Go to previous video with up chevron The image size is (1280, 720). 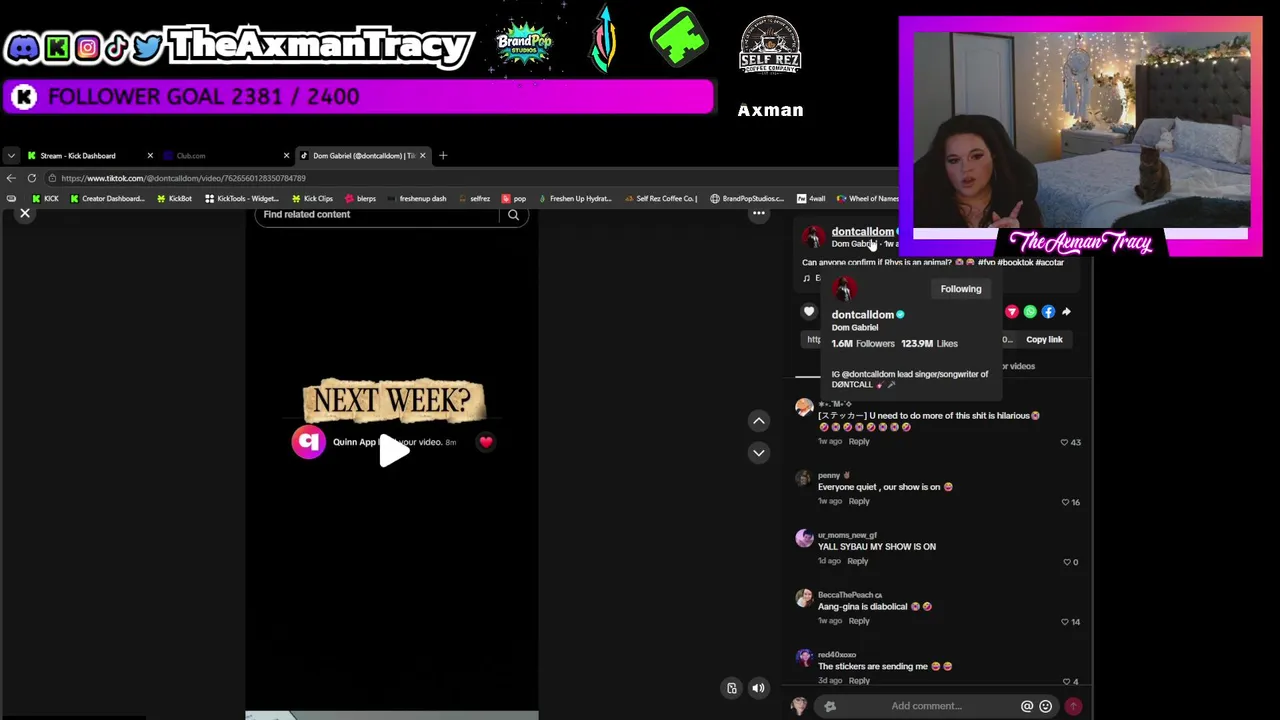click(x=759, y=421)
